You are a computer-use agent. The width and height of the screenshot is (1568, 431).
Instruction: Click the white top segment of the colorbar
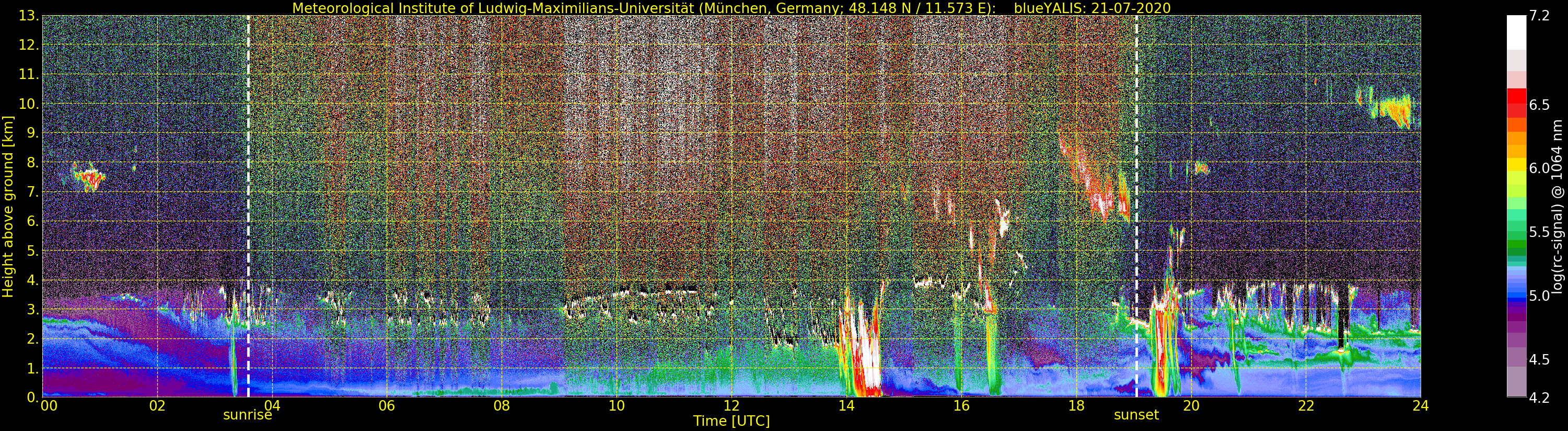tap(1516, 32)
